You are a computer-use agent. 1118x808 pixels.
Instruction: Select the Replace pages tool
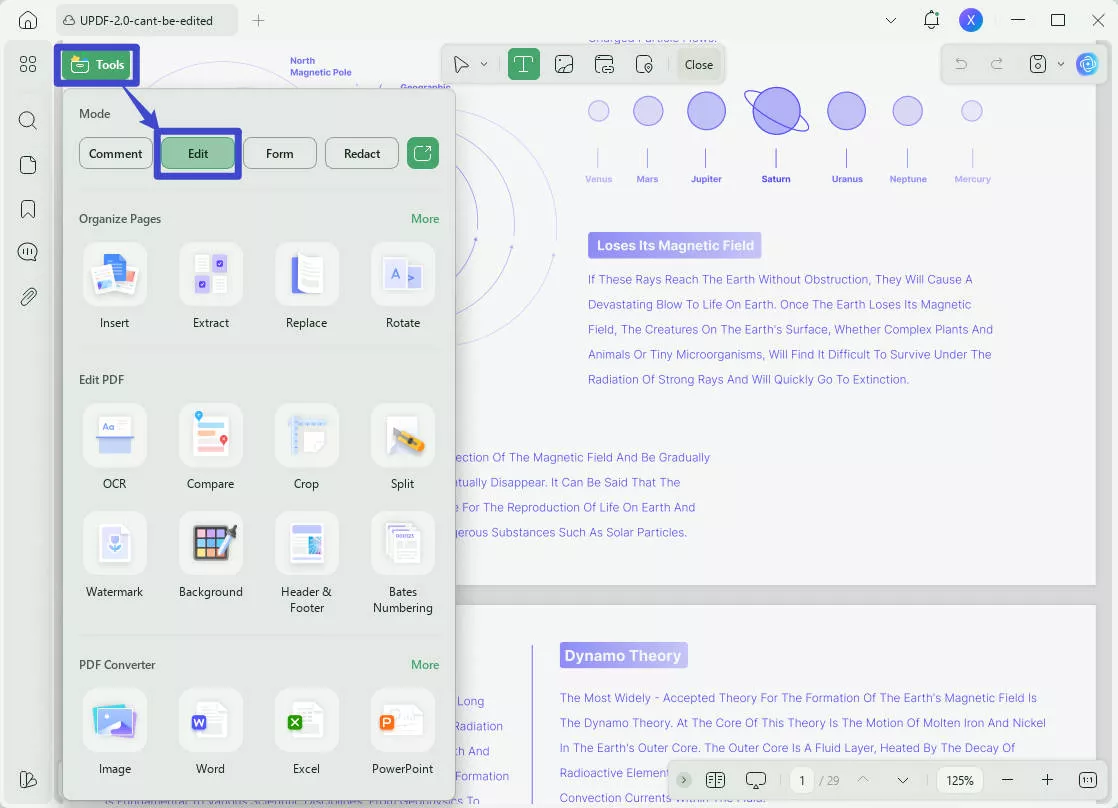[307, 286]
